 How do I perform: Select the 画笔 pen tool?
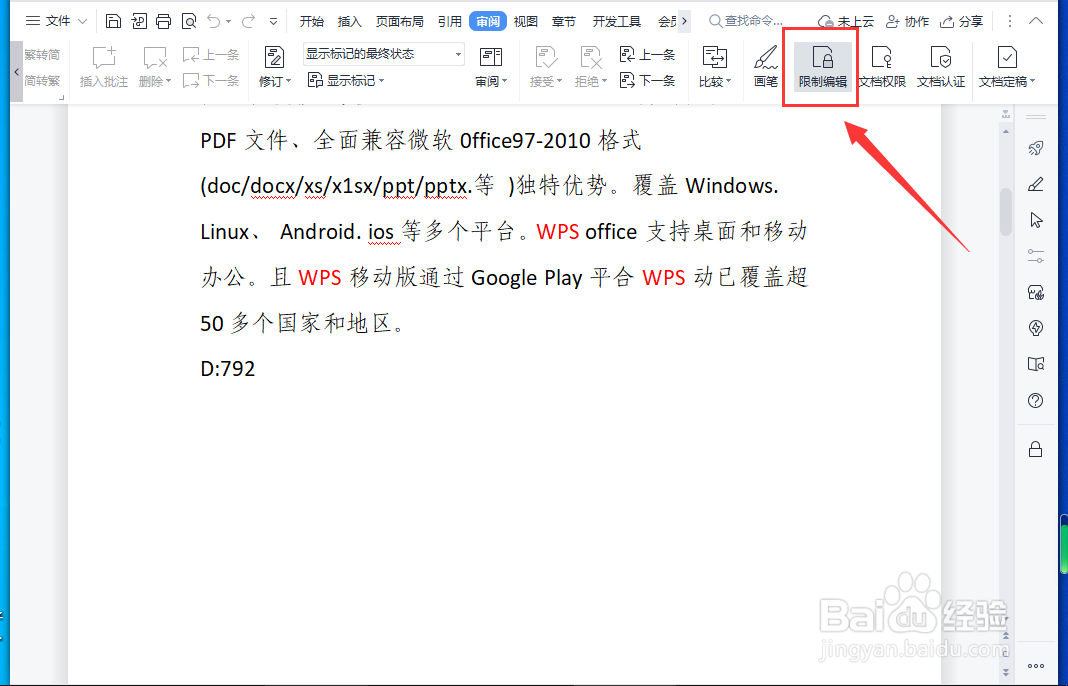coord(766,67)
